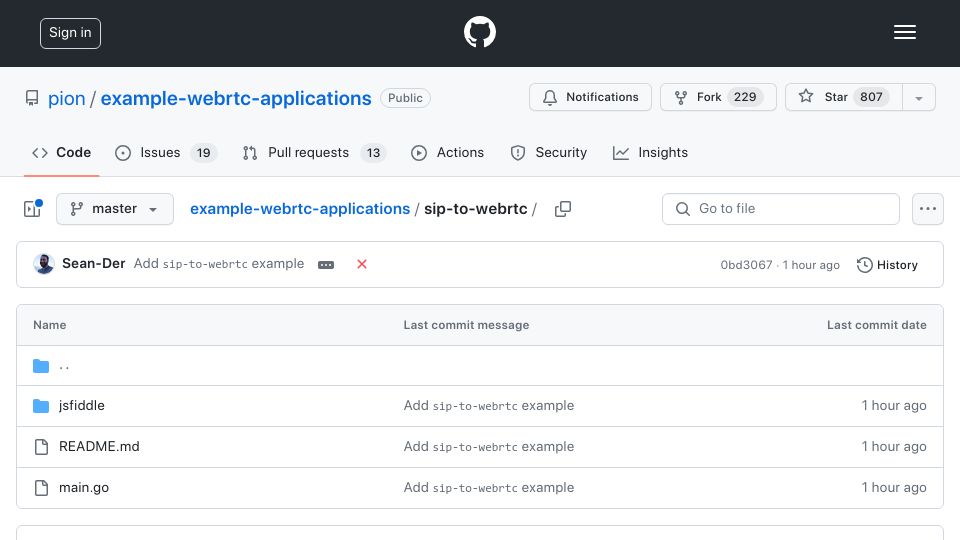960x540 pixels.
Task: Open the master branch selector dropdown
Action: pos(114,209)
